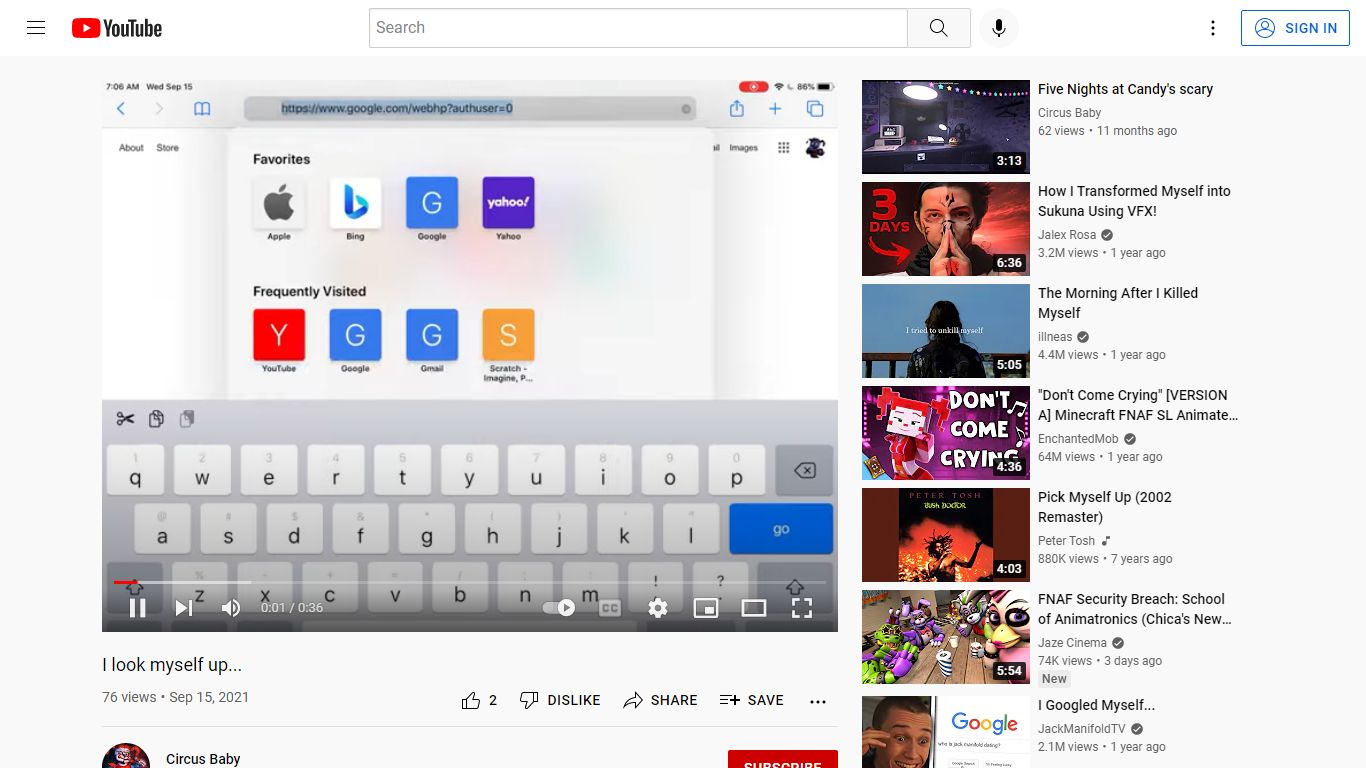1366x768 pixels.
Task: Seek on the video progress bar
Action: (470, 582)
